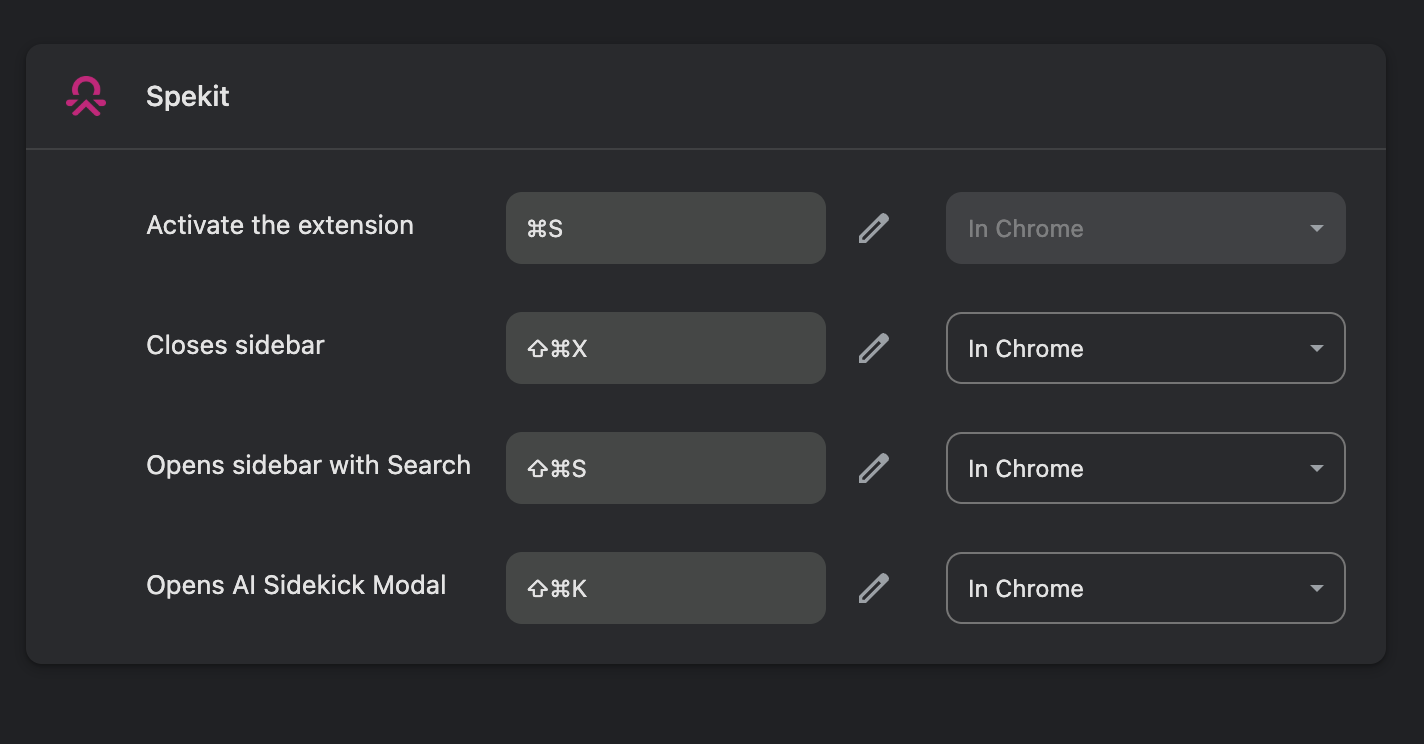Open scope dropdown for Opens sidebar with Search
The image size is (1424, 744).
pyautogui.click(x=1146, y=468)
